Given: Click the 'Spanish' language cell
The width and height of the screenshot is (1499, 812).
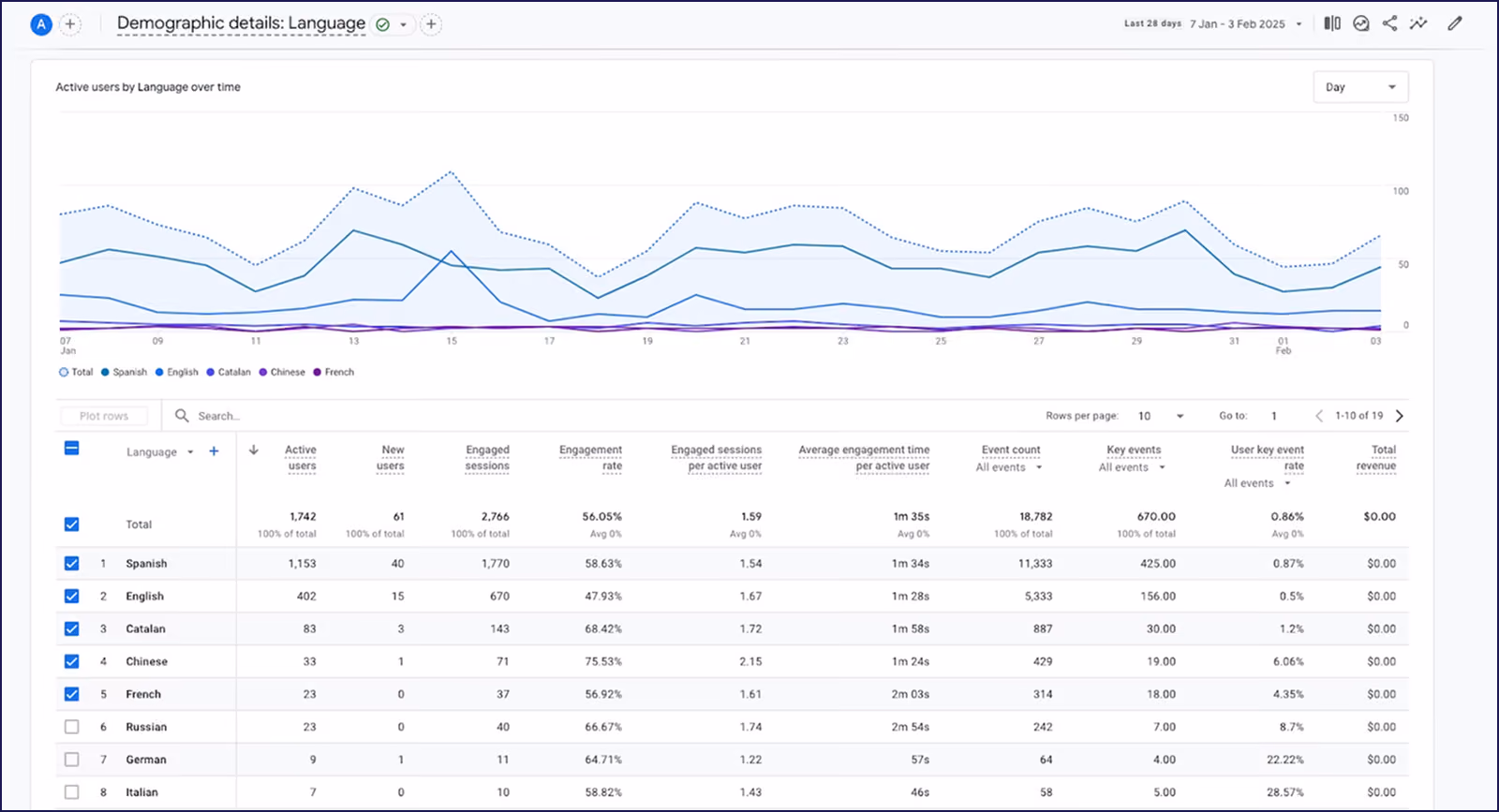Looking at the screenshot, I should click(146, 564).
